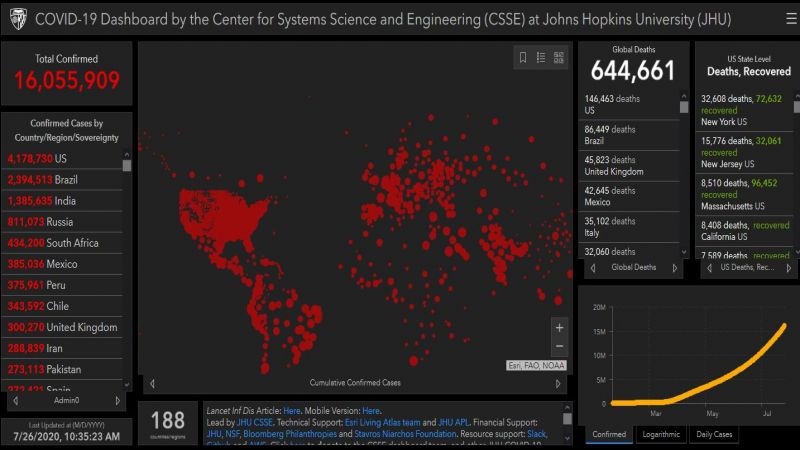Viewport: 800px width, 450px height.
Task: Zoom out on the map with minus
Action: pyautogui.click(x=559, y=346)
